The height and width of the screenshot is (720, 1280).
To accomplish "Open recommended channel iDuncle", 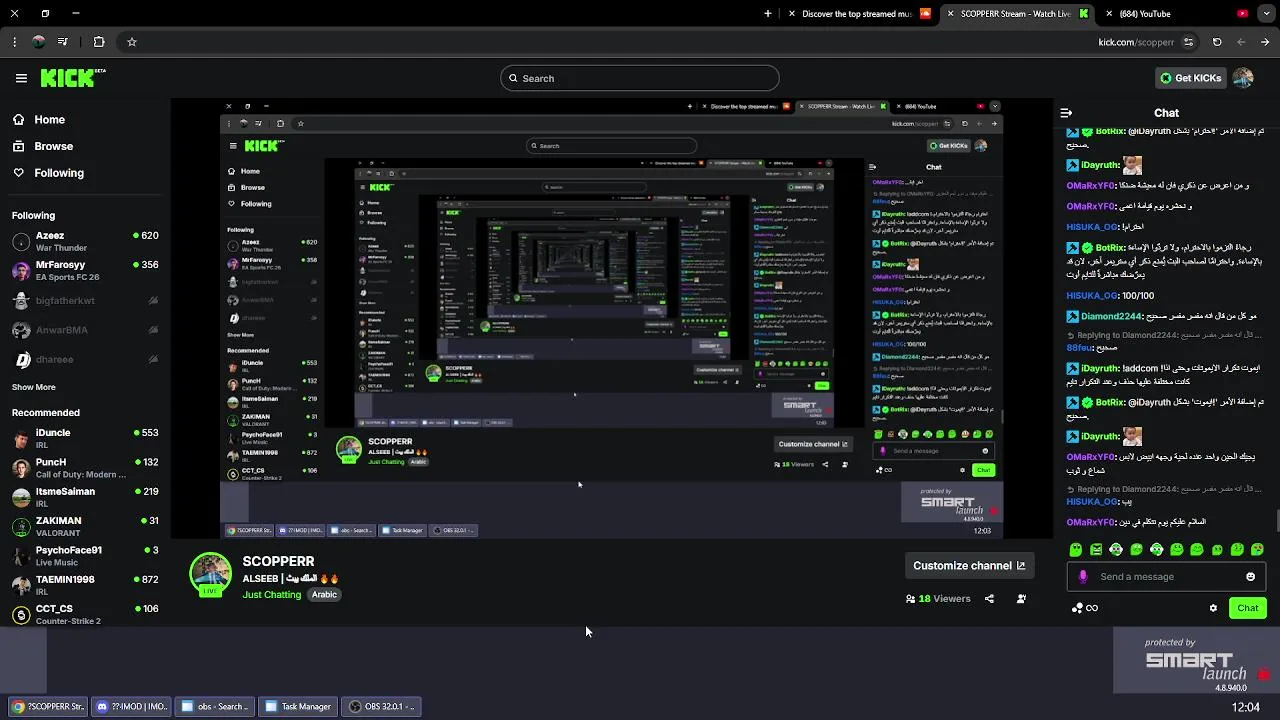I will coord(85,438).
